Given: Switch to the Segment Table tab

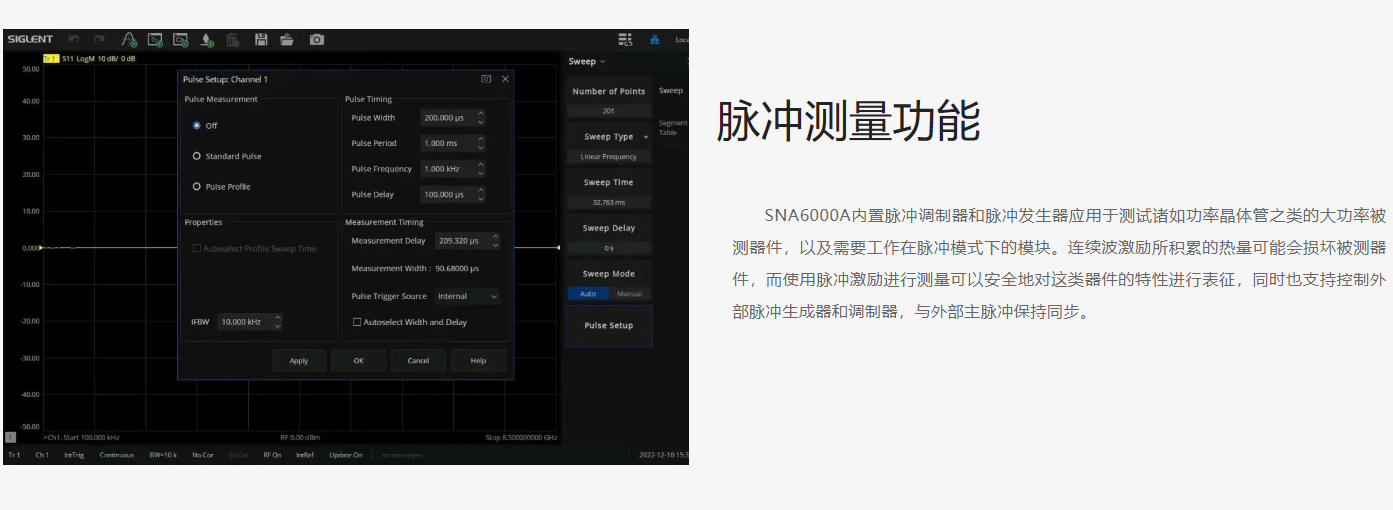Looking at the screenshot, I should 673,128.
